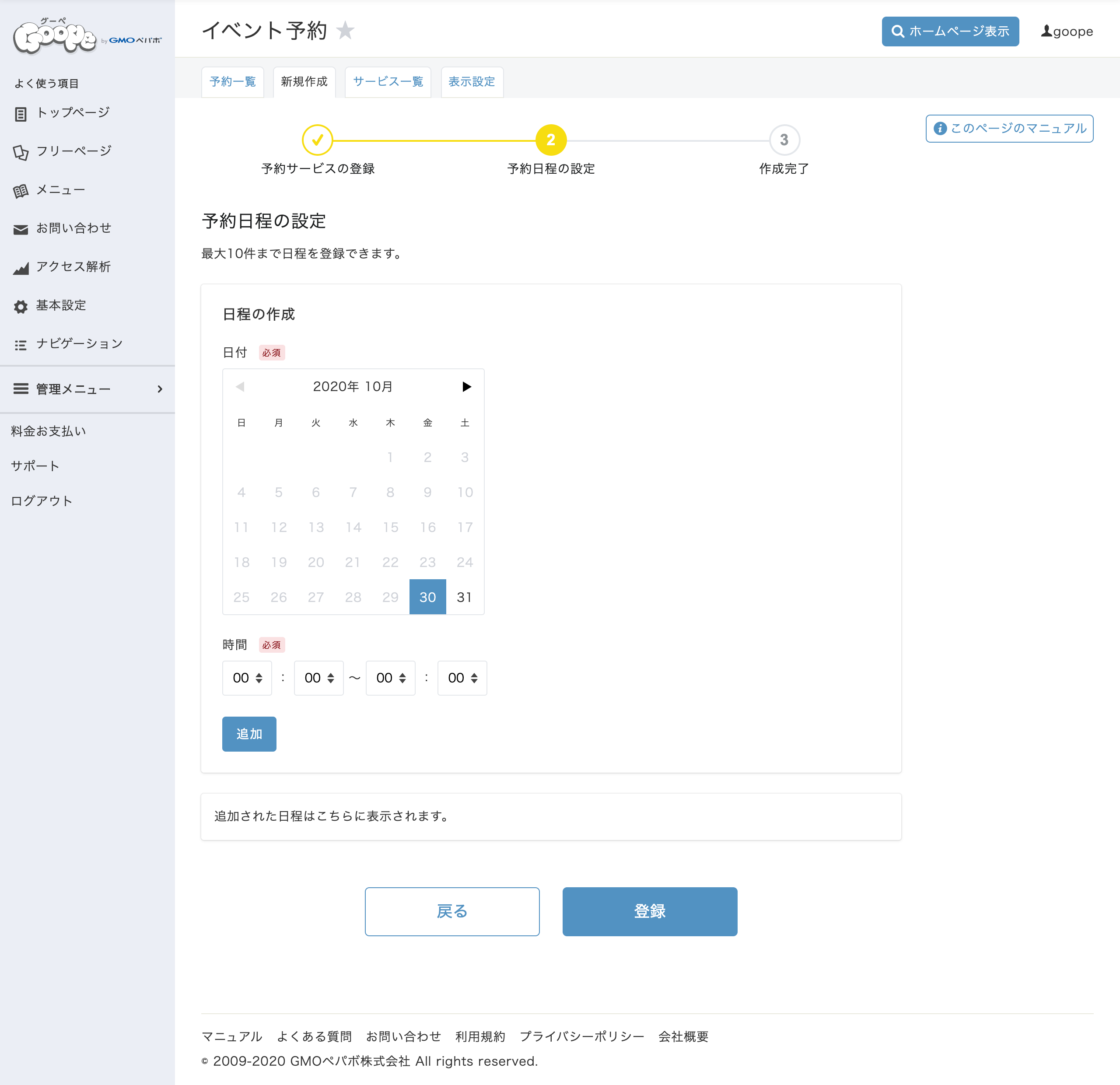Image resolution: width=1120 pixels, height=1085 pixels.
Task: Select October 31 on the calendar
Action: pyautogui.click(x=465, y=597)
